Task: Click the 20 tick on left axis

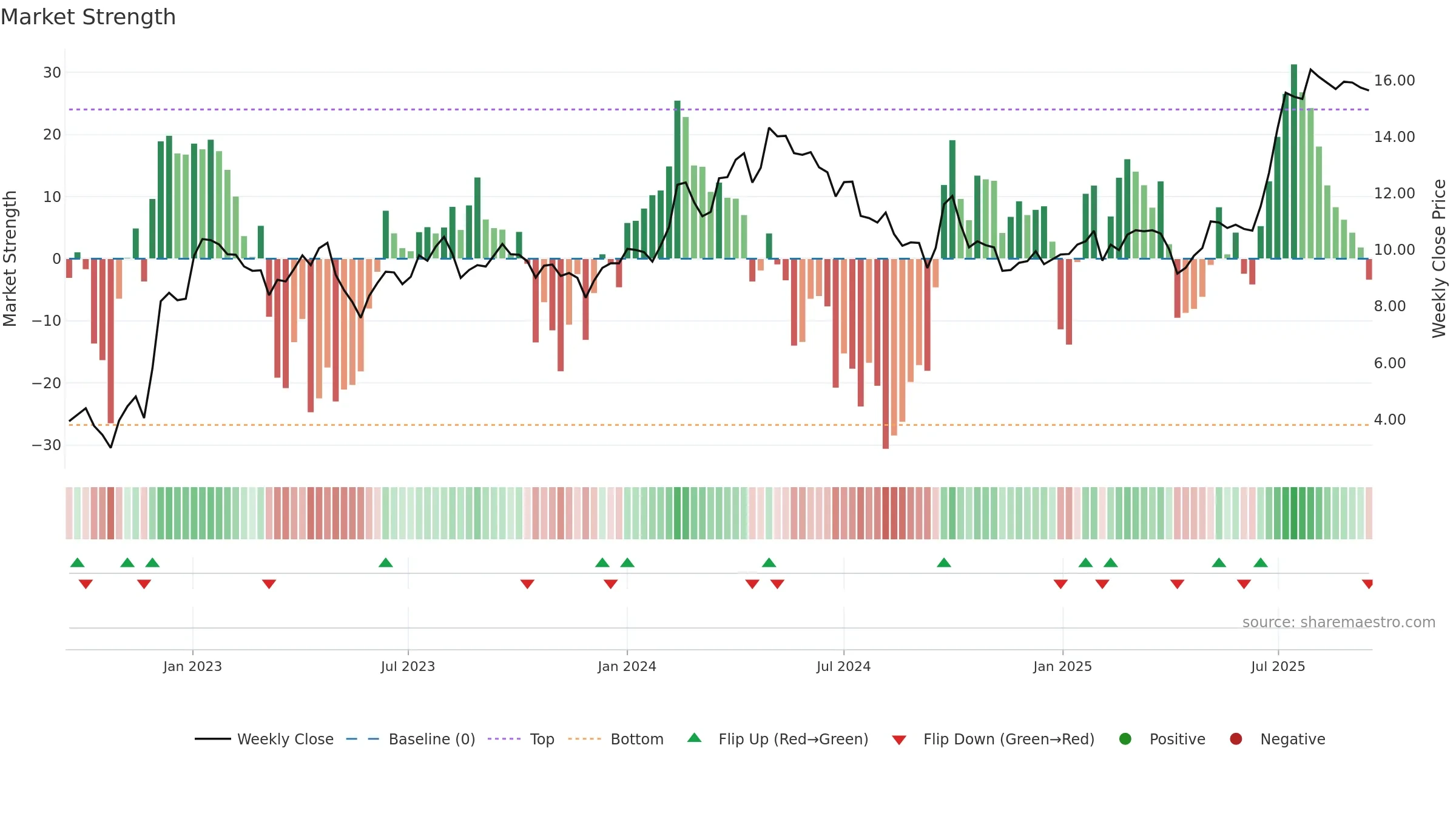Action: pos(52,135)
